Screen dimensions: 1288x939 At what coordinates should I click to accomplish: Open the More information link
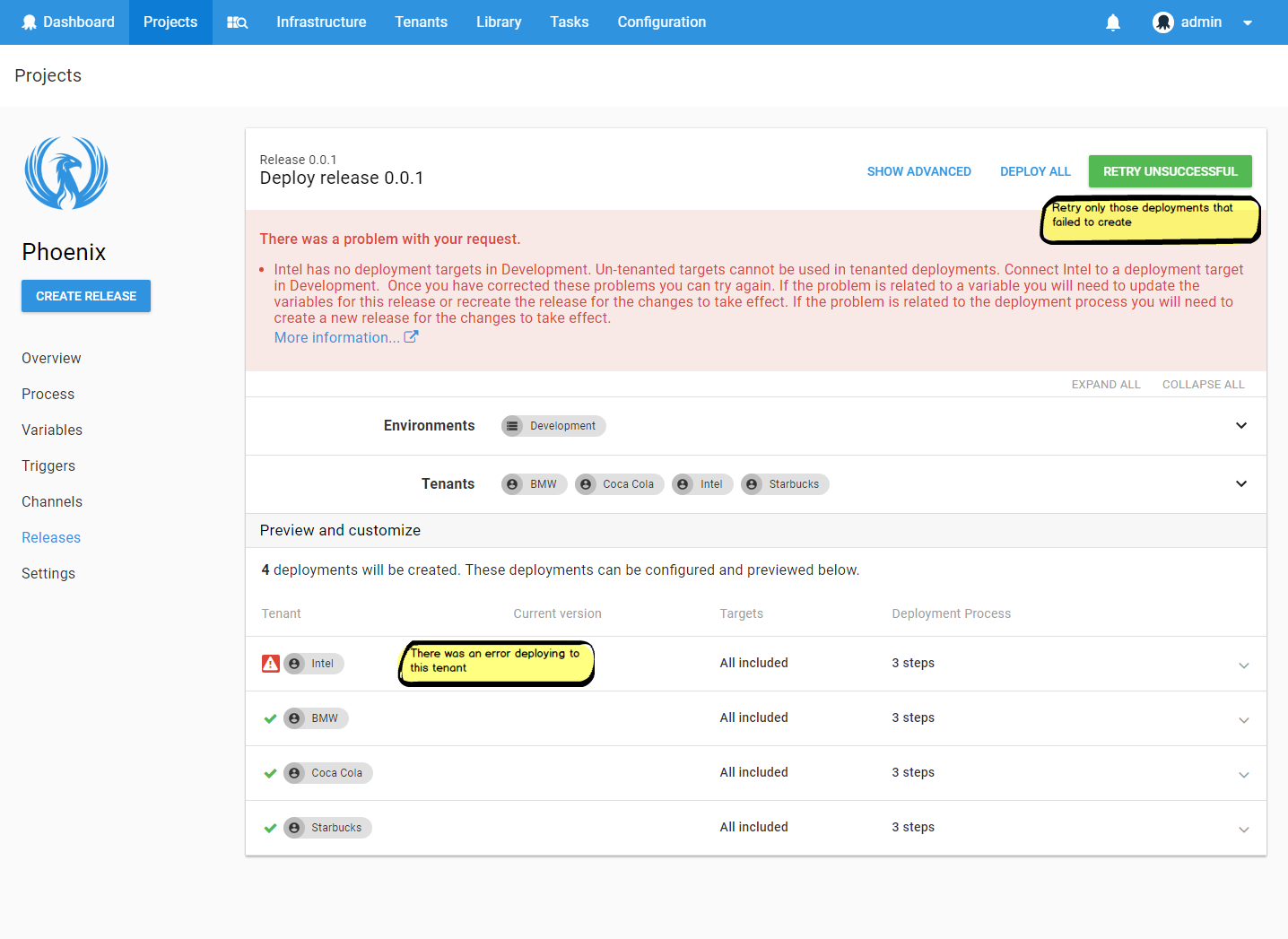[x=335, y=336]
